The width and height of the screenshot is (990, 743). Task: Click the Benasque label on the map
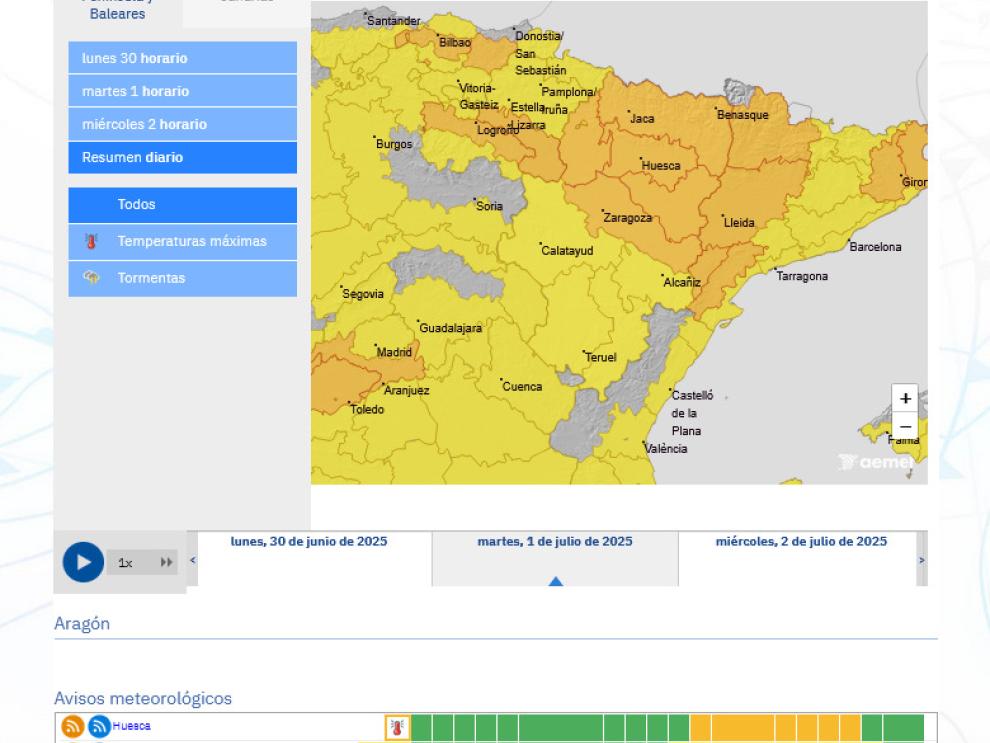pyautogui.click(x=742, y=115)
